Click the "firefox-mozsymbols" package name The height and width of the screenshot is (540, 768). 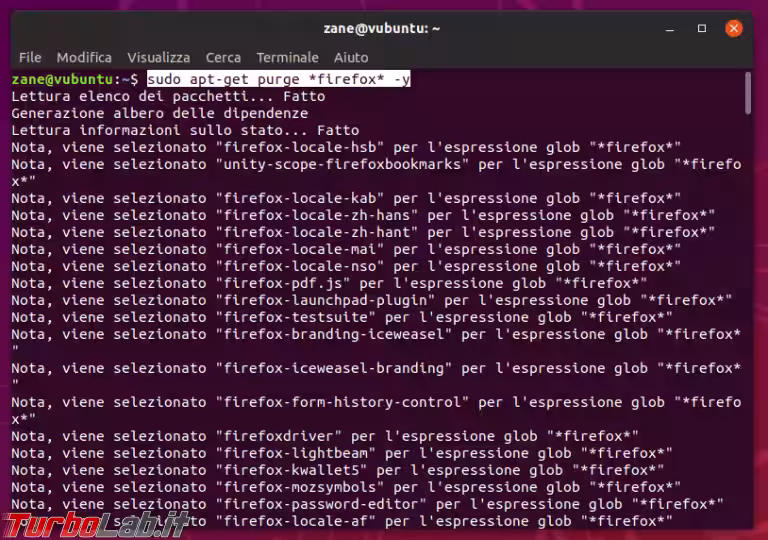click(x=300, y=487)
